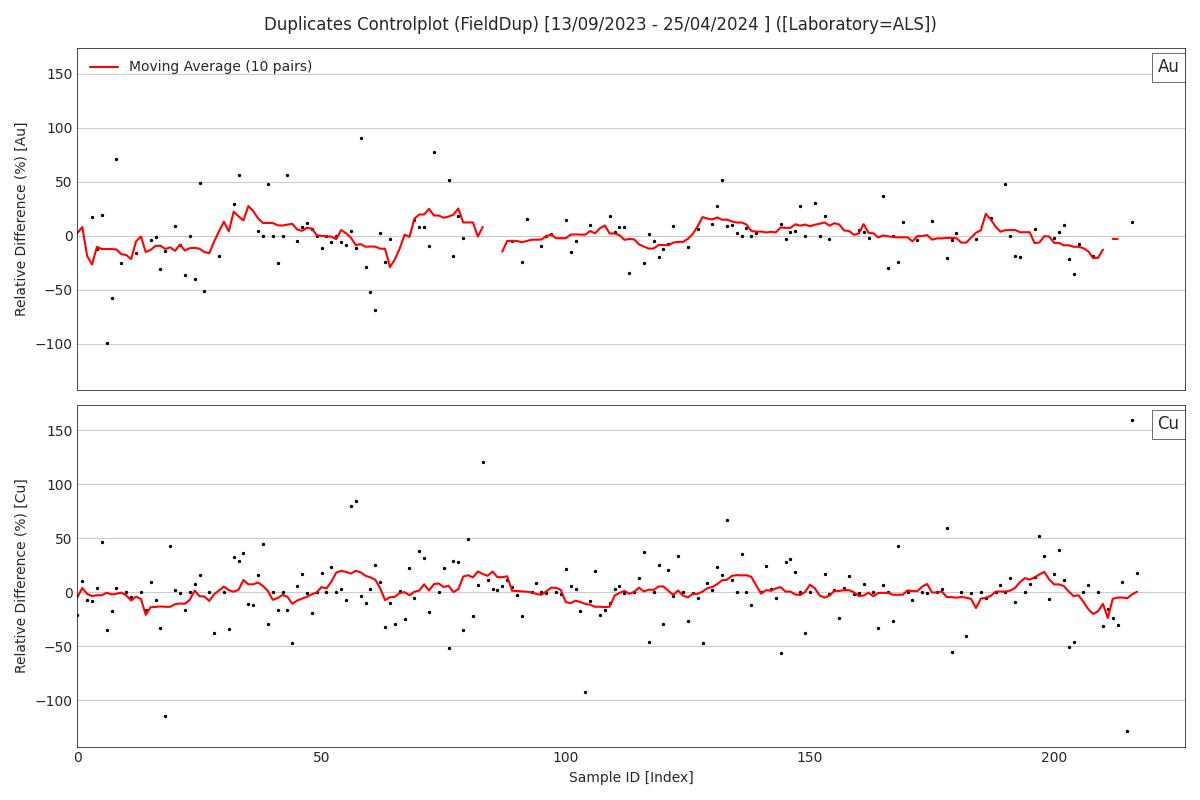Click the Cu point near -115% at left
Screen dimensions: 1200x800
point(165,716)
